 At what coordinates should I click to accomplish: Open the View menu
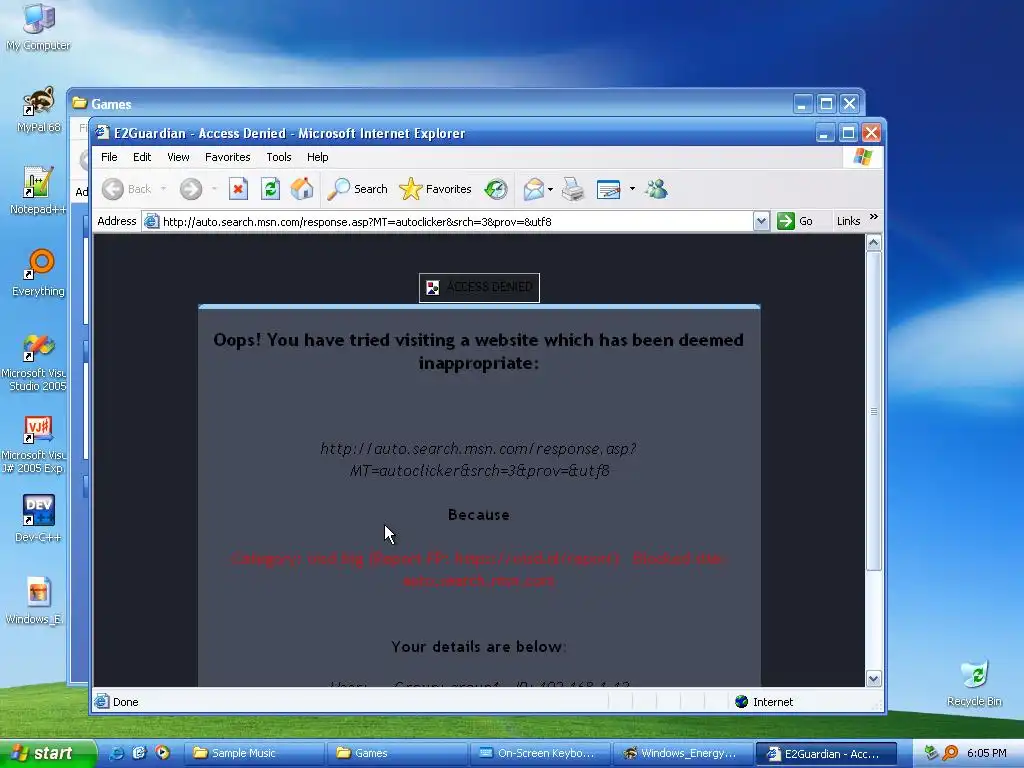pos(178,157)
